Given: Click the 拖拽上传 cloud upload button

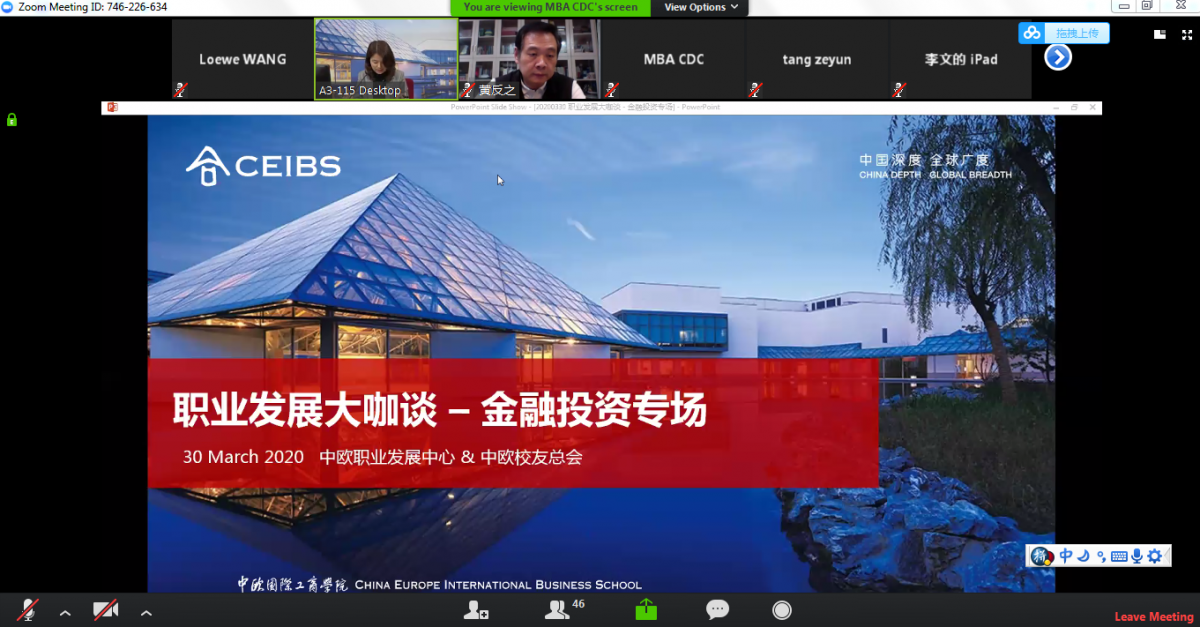Looking at the screenshot, I should tap(1064, 33).
